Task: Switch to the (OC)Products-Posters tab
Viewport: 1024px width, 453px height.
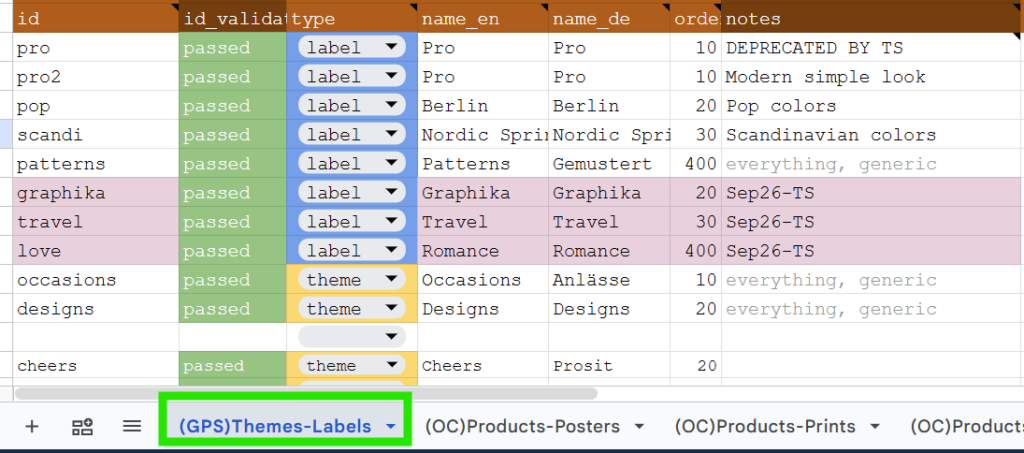Action: tap(522, 427)
